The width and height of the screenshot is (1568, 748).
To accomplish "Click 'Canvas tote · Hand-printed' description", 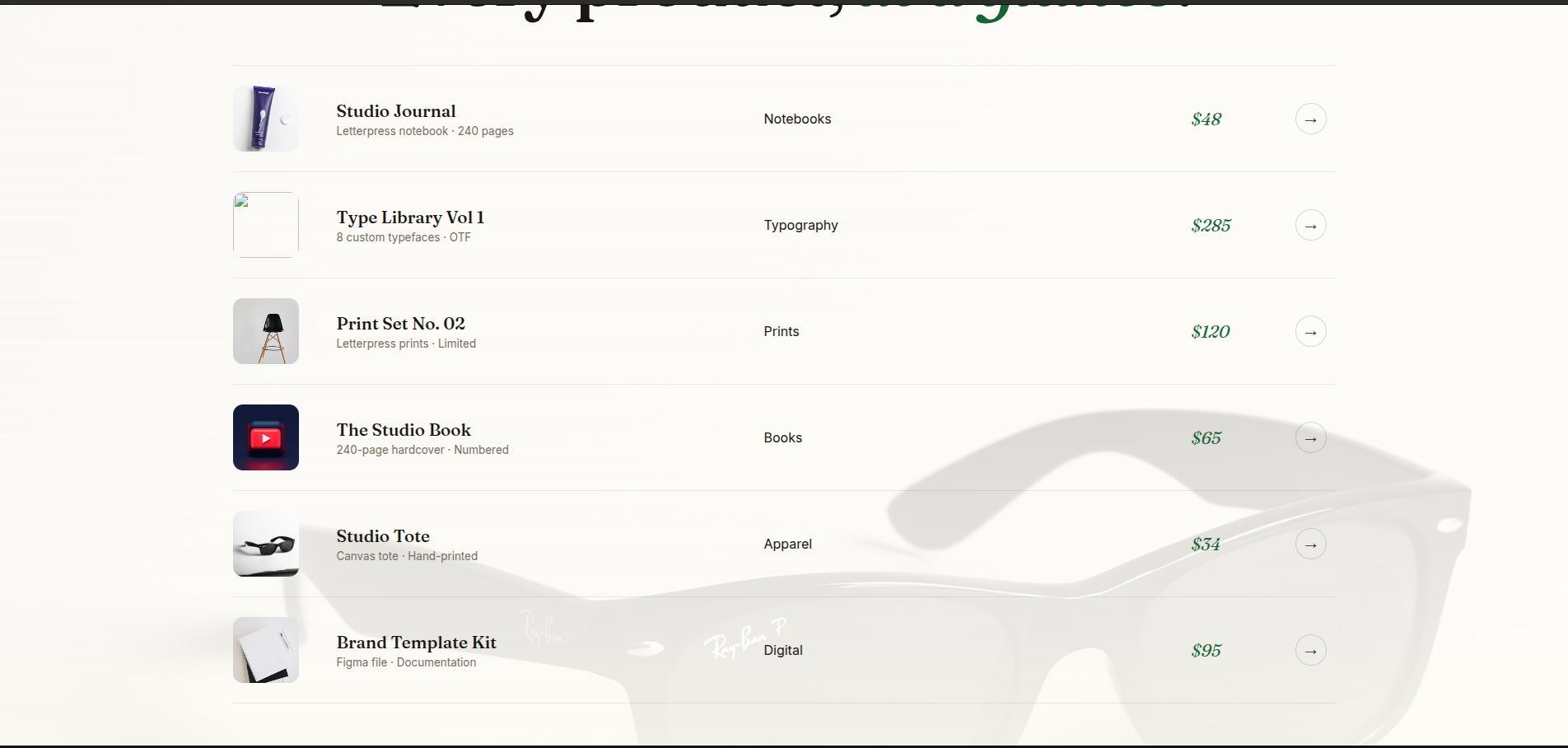I will coord(407,556).
